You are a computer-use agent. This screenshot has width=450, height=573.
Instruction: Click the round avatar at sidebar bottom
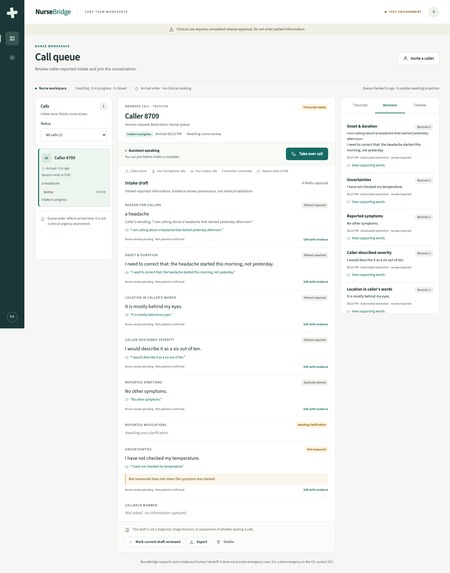tap(12, 316)
